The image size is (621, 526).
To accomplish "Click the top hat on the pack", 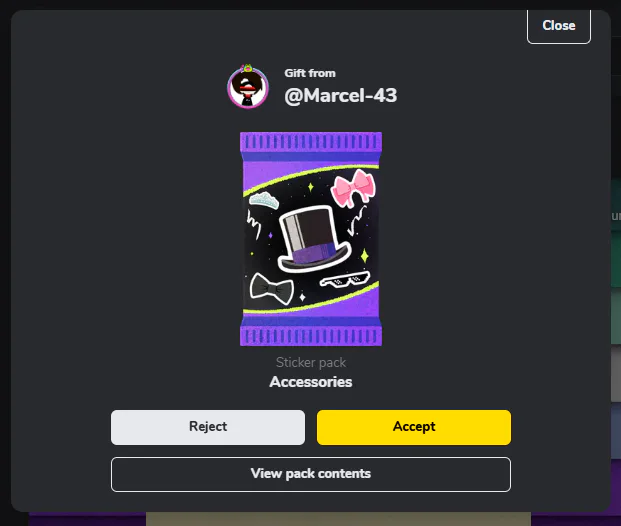I will coord(314,239).
